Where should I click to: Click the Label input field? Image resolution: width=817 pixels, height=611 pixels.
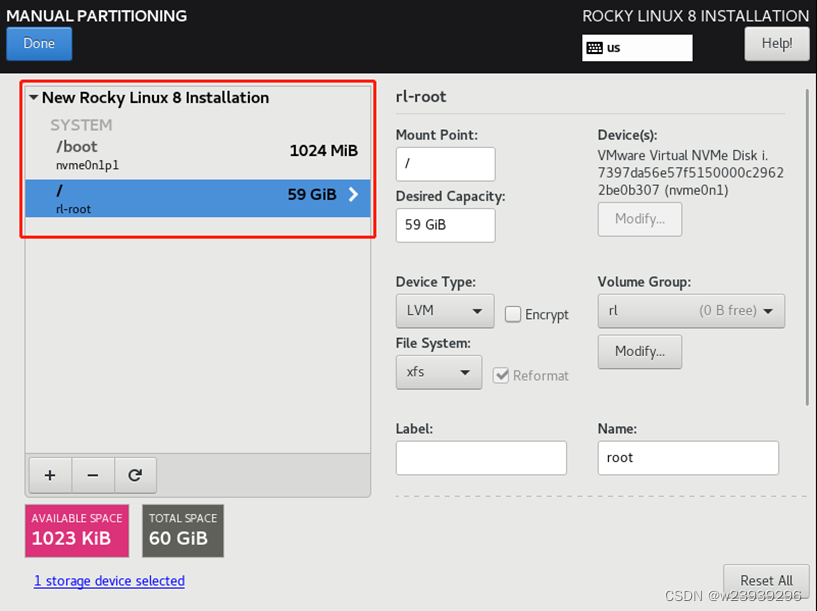click(x=481, y=458)
